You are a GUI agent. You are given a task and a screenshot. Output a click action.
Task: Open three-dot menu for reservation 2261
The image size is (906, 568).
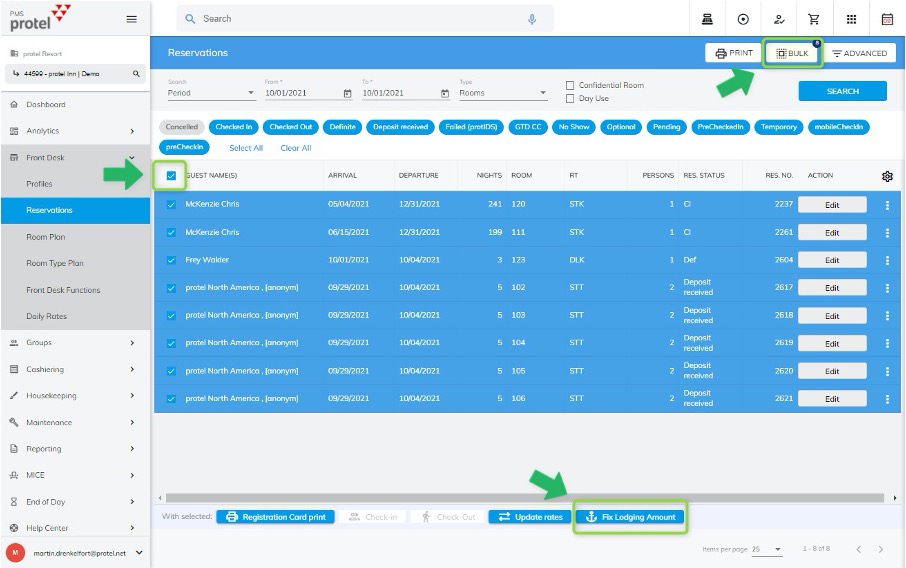[888, 233]
